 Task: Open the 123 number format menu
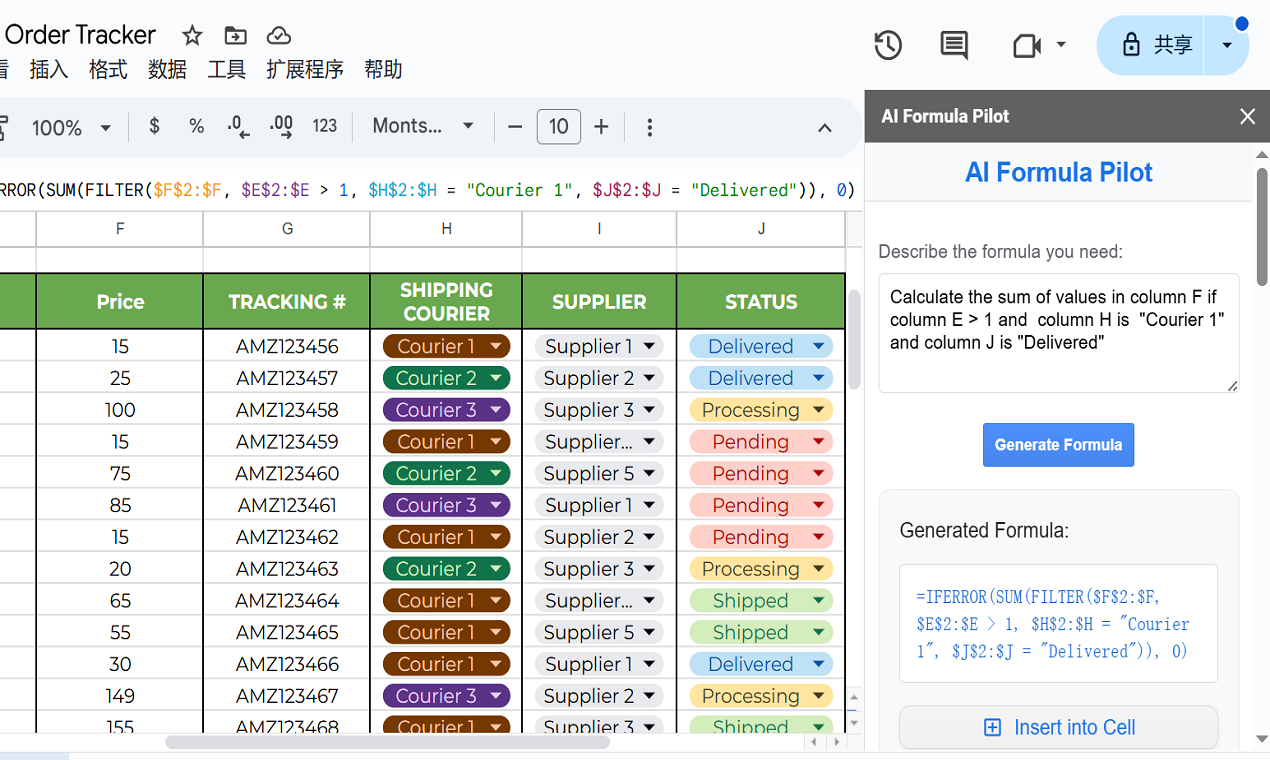point(324,126)
